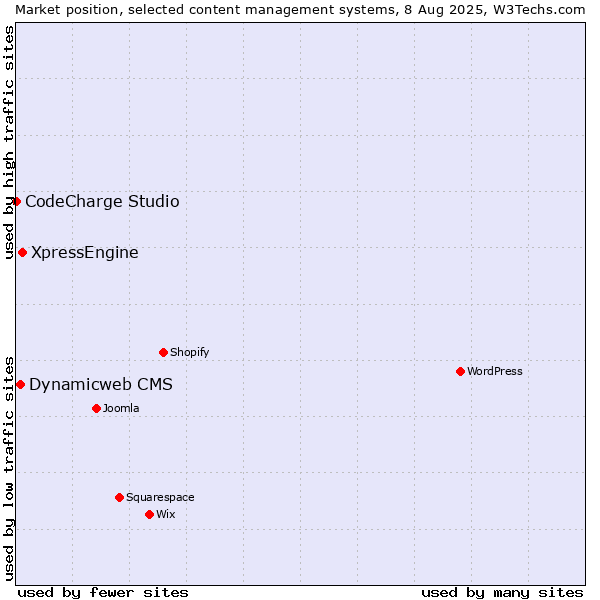Click the XpressEngine red data point
600x600 pixels.
coord(23,253)
